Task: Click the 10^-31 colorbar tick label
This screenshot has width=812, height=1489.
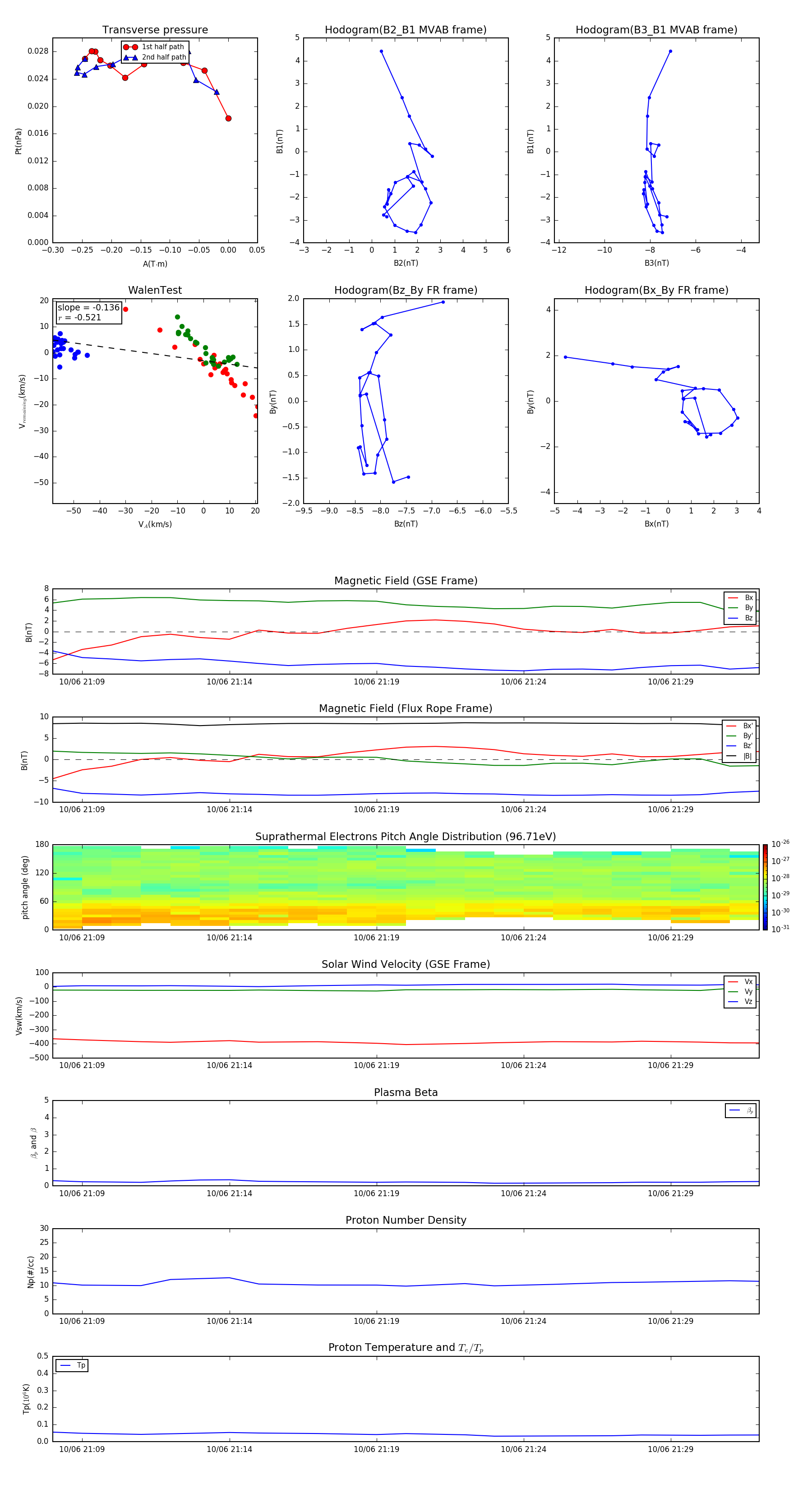Action: point(780,929)
